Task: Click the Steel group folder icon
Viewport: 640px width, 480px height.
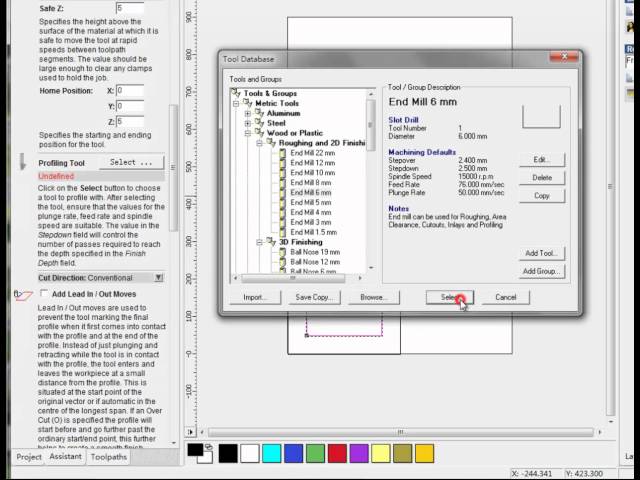Action: point(259,122)
